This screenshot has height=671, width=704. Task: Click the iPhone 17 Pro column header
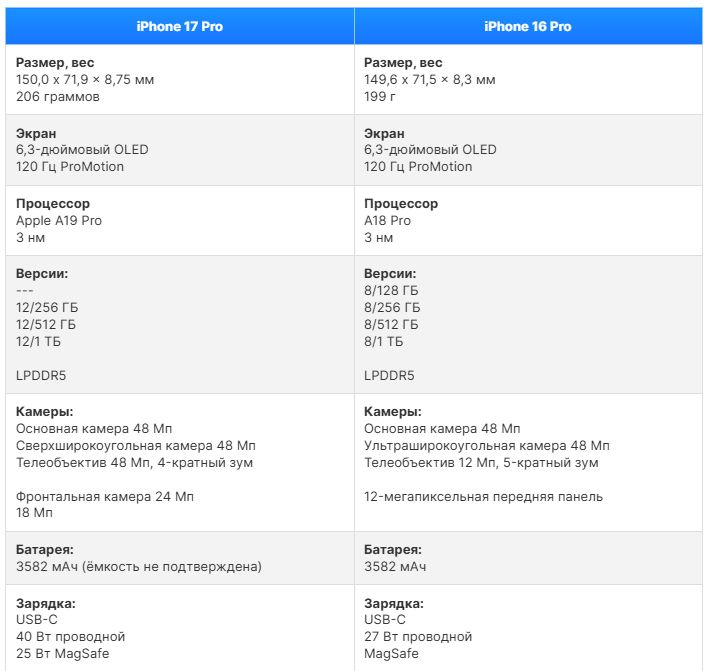[179, 26]
